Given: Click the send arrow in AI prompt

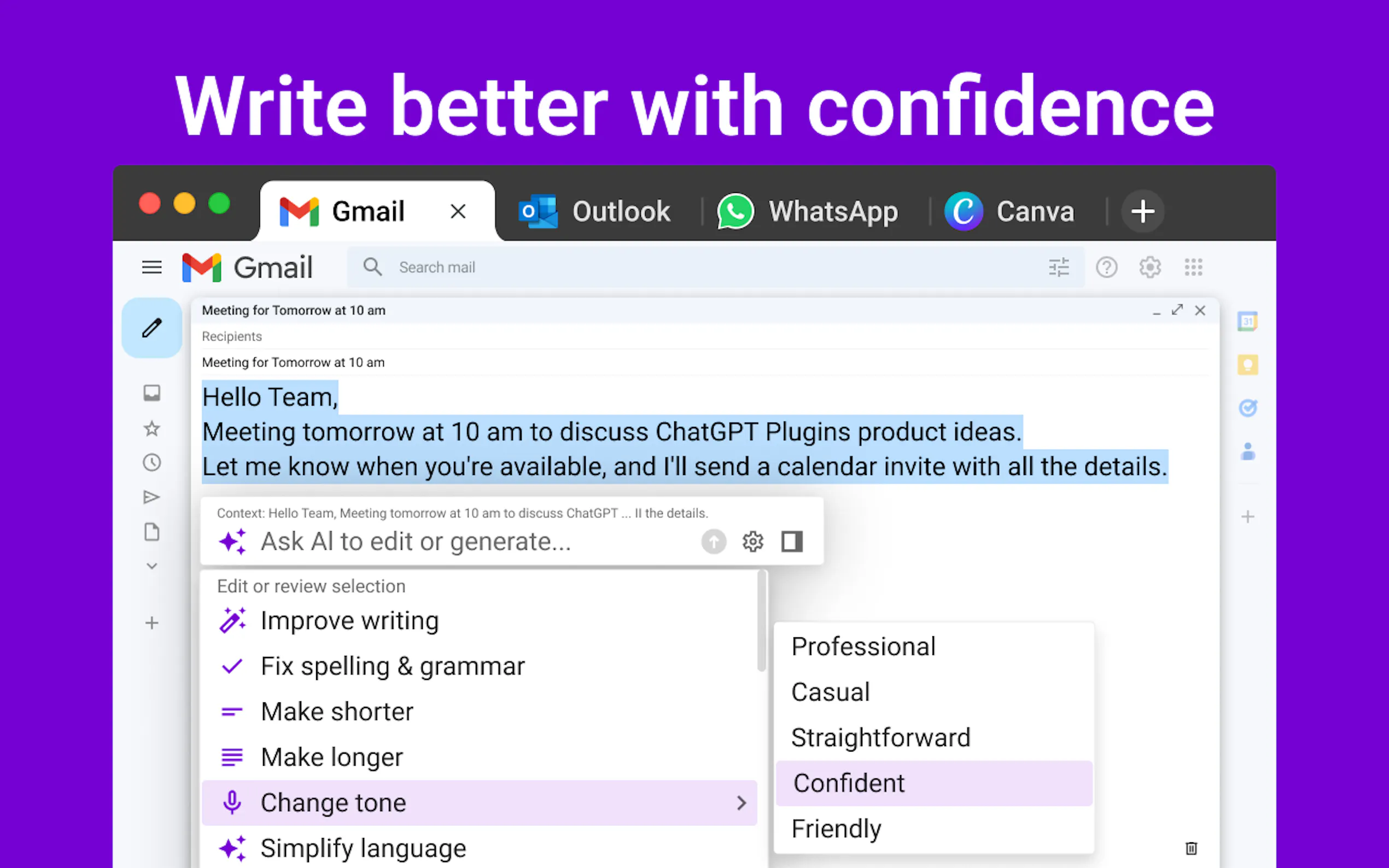Looking at the screenshot, I should point(713,541).
